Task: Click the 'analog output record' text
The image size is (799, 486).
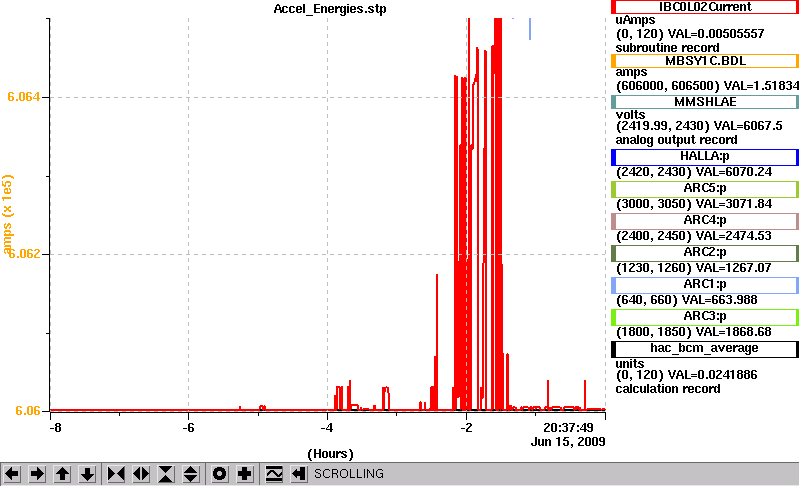Action: [676, 140]
